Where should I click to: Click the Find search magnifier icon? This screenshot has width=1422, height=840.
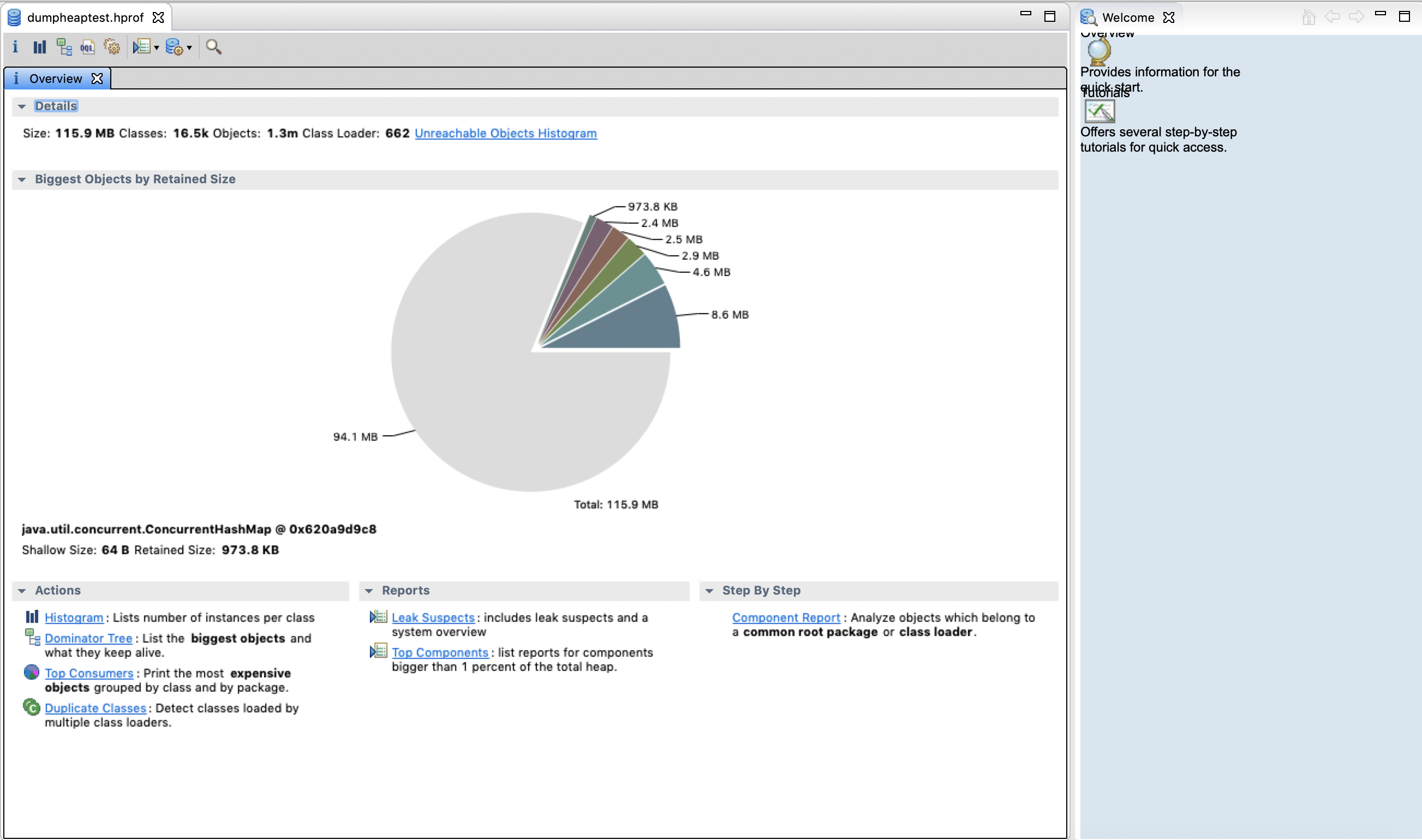[214, 47]
